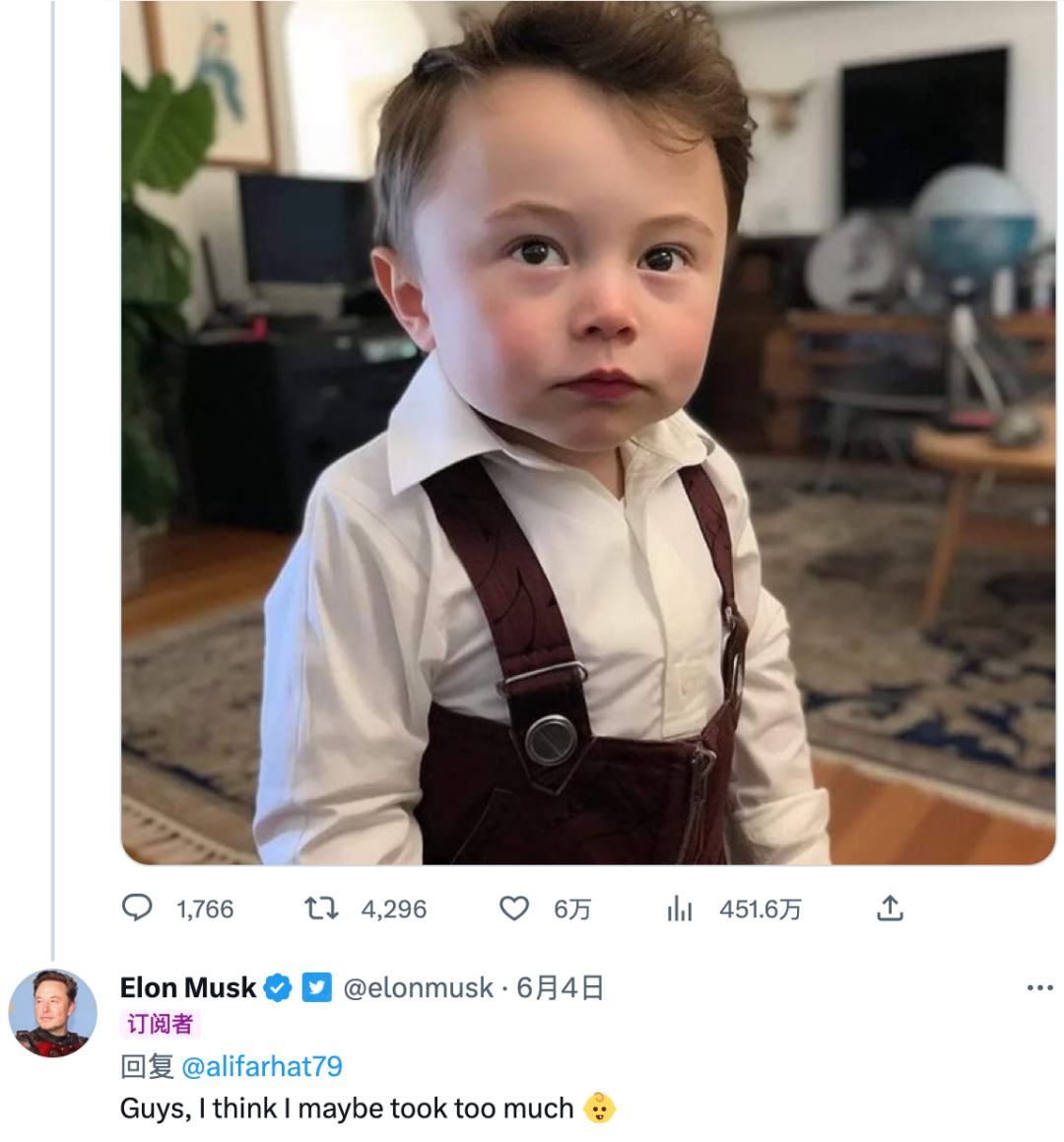Open Elon Musk's profile avatar

pos(53,1013)
